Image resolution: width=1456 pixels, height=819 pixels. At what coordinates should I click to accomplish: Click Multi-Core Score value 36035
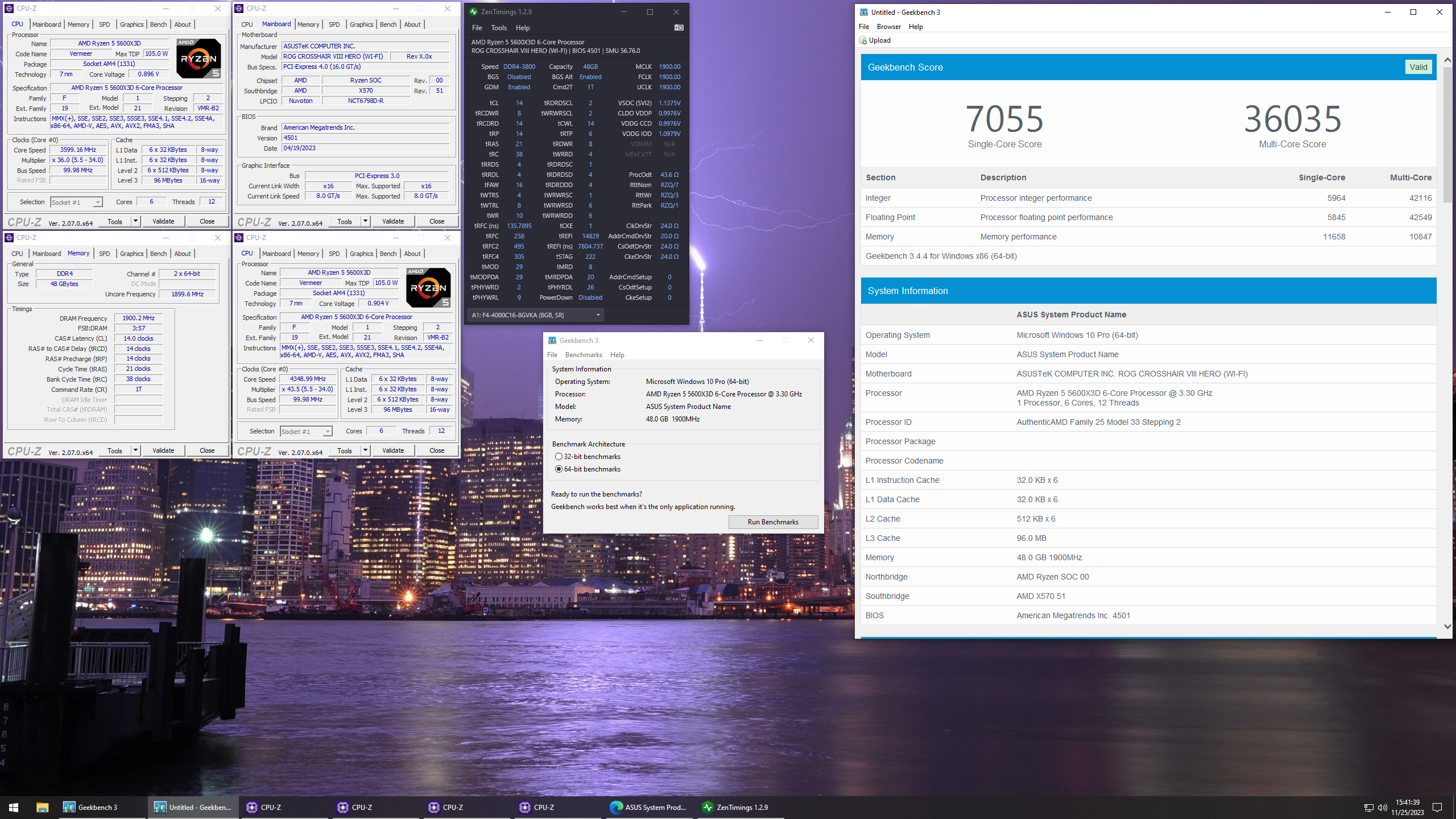tap(1292, 118)
